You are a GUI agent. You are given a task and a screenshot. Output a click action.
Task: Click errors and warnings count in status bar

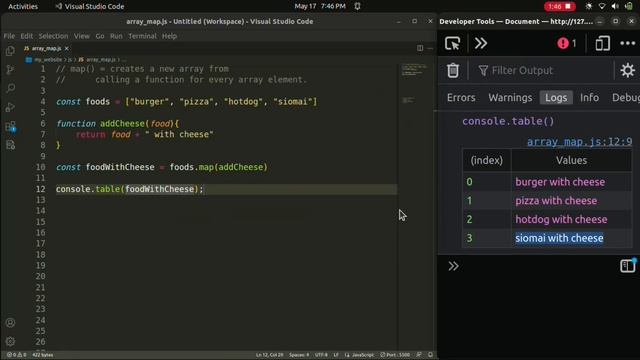coord(16,355)
